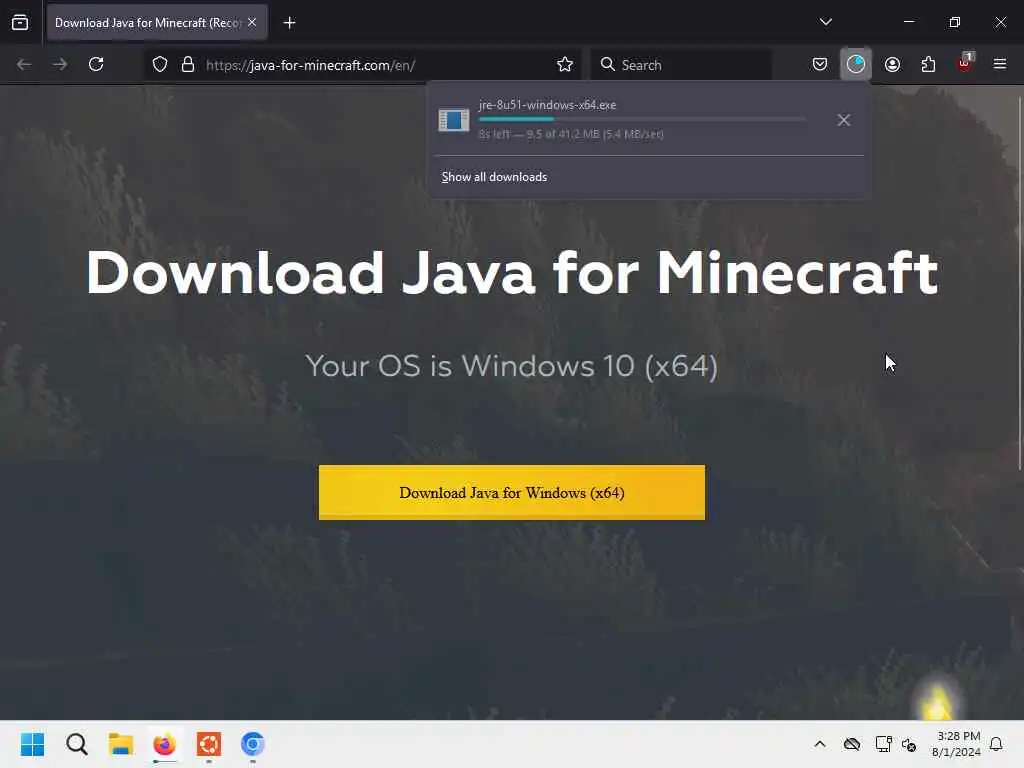Toggle the downloads panel button

[x=856, y=65]
